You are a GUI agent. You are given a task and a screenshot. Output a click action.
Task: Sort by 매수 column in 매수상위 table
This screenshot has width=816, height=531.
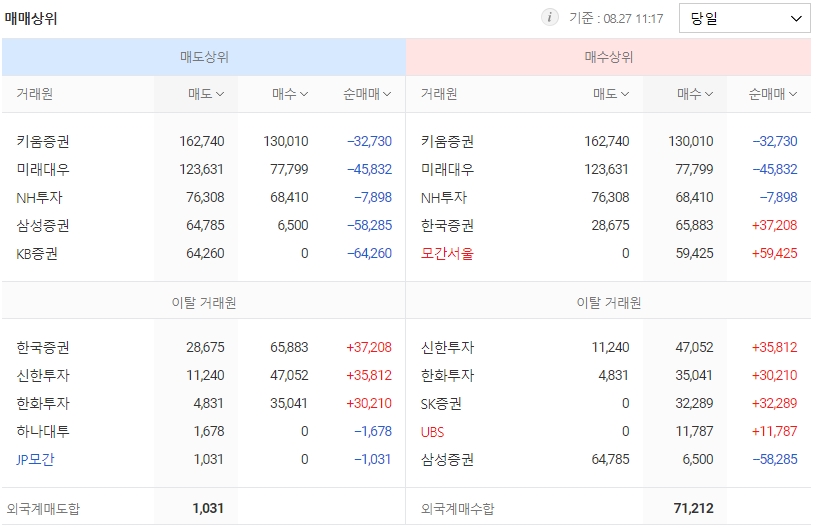pos(695,94)
